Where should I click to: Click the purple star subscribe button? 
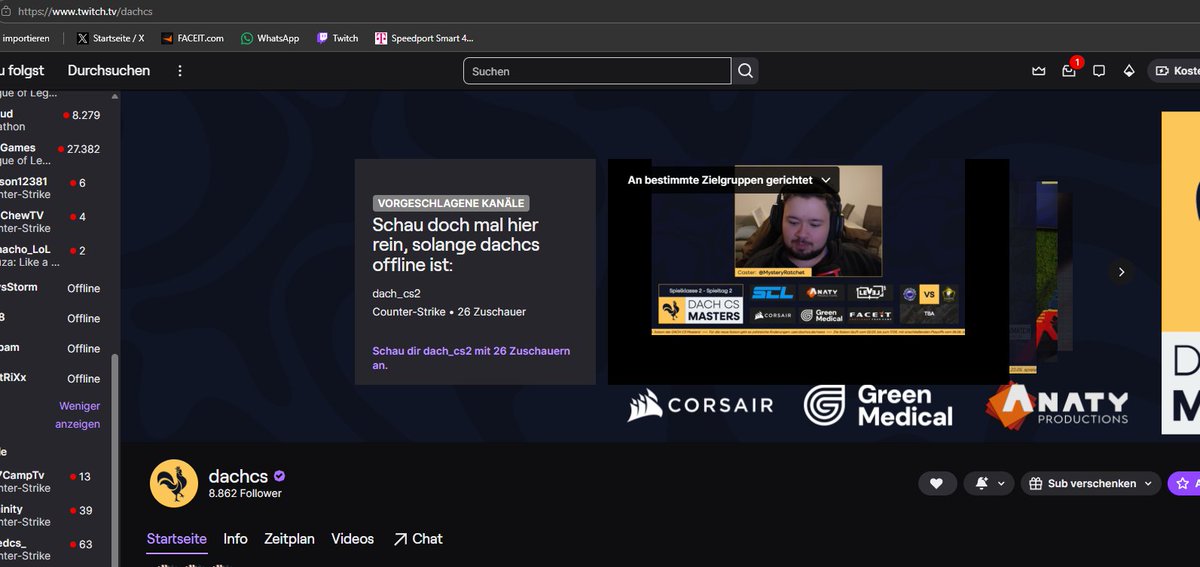(1184, 483)
